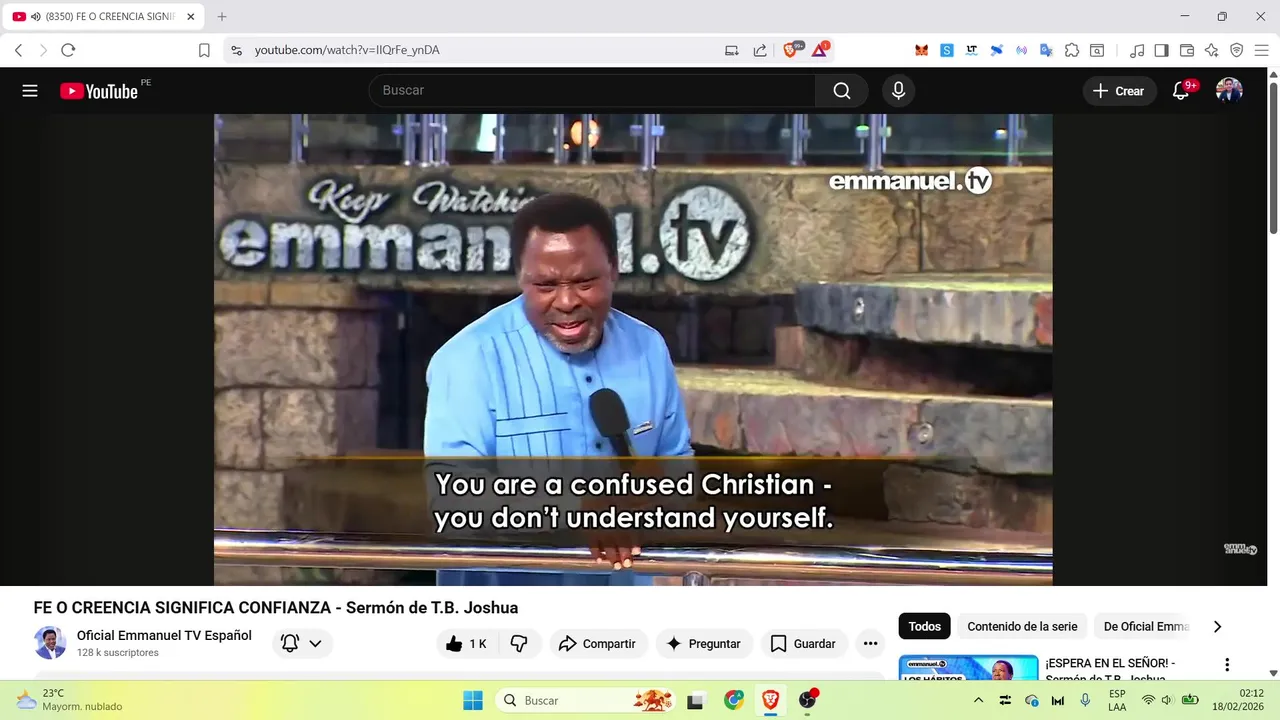Click the Compartir button
The width and height of the screenshot is (1280, 720).
[598, 644]
